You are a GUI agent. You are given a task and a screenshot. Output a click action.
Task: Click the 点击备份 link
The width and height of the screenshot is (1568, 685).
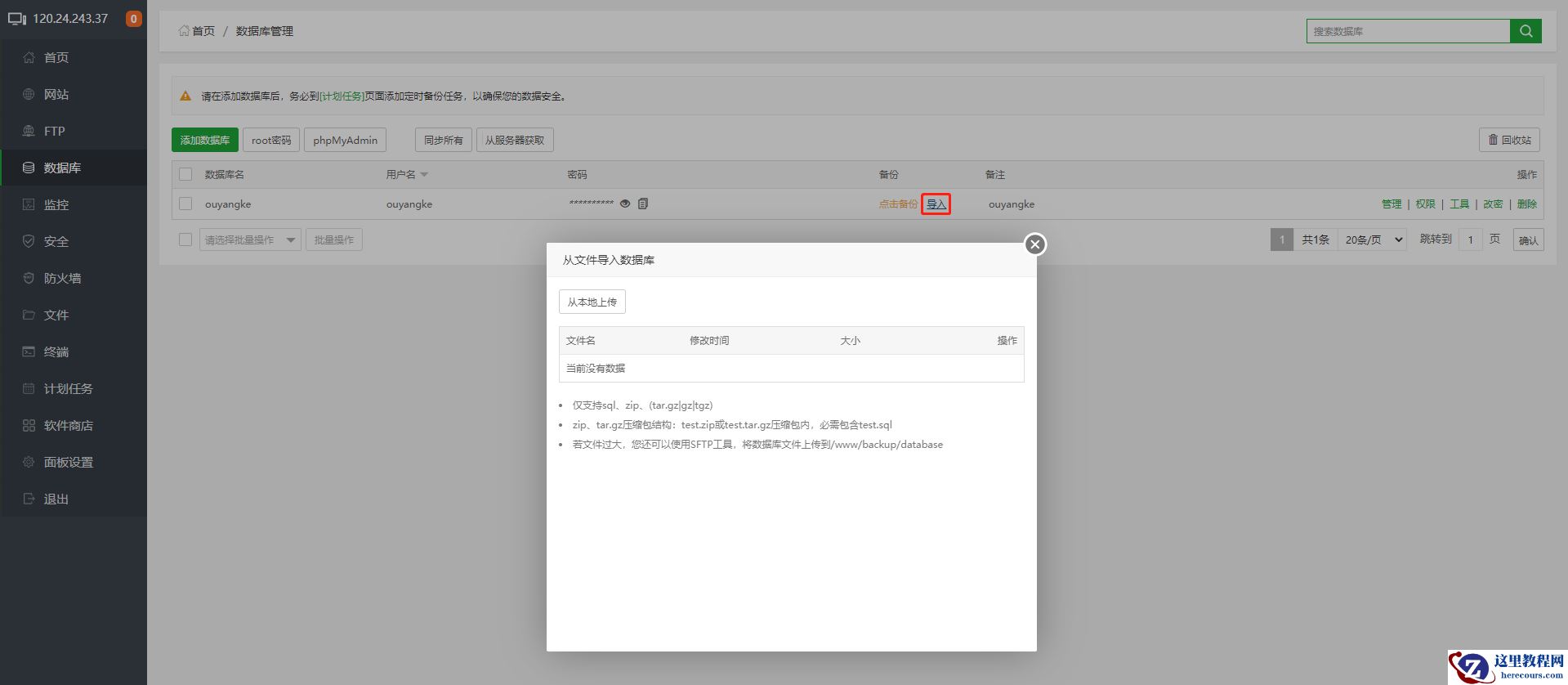pos(898,204)
